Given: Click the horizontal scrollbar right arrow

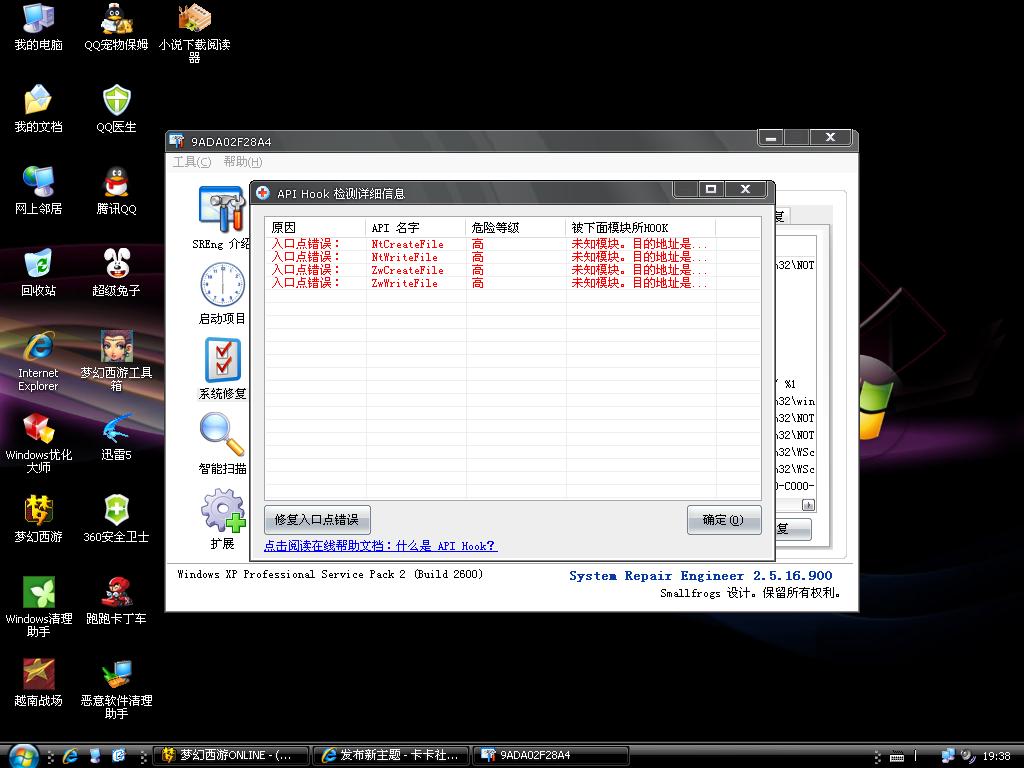Looking at the screenshot, I should (808, 506).
